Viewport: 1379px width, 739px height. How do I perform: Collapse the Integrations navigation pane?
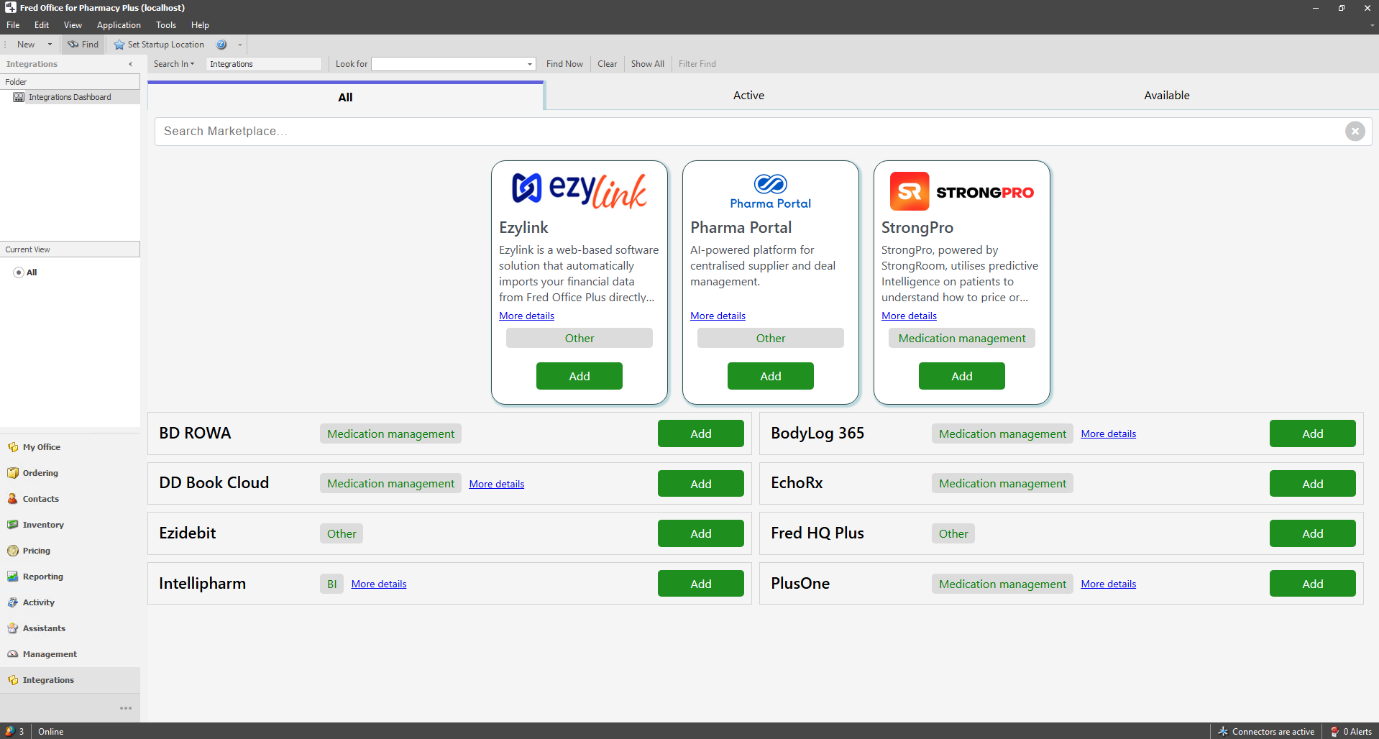[x=130, y=64]
